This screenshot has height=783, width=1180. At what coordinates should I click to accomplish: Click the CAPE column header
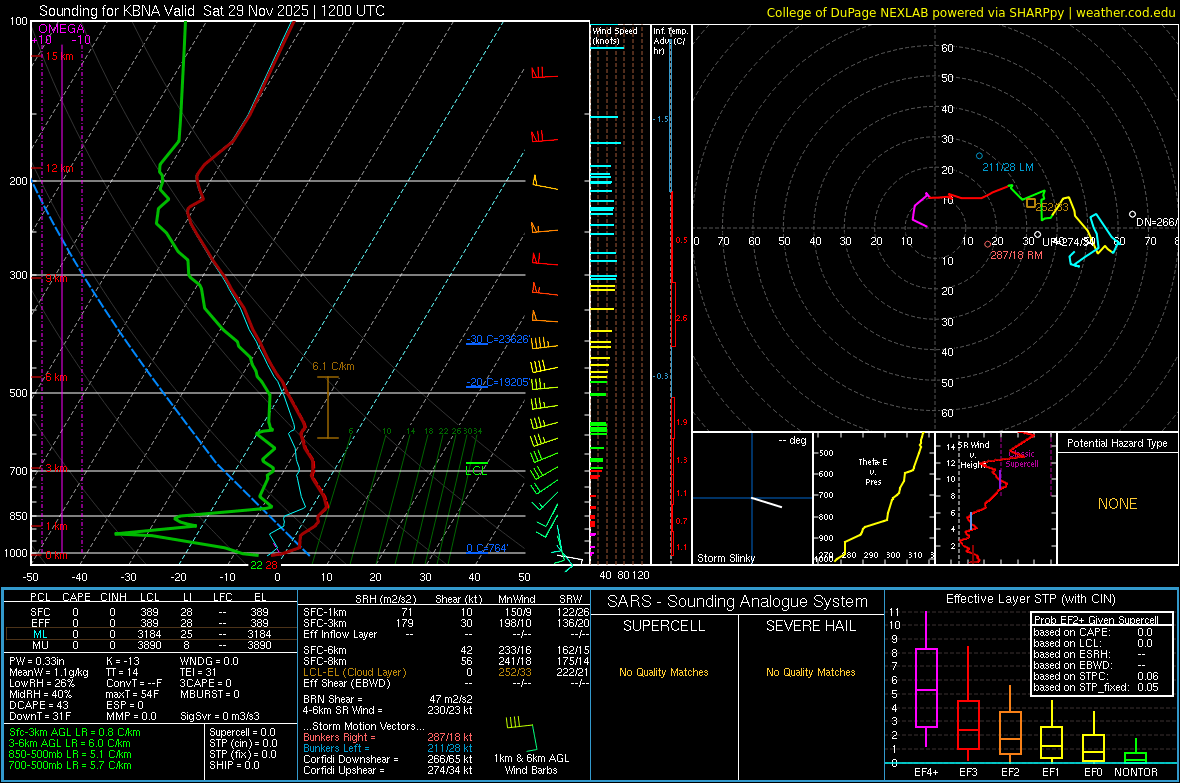76,597
